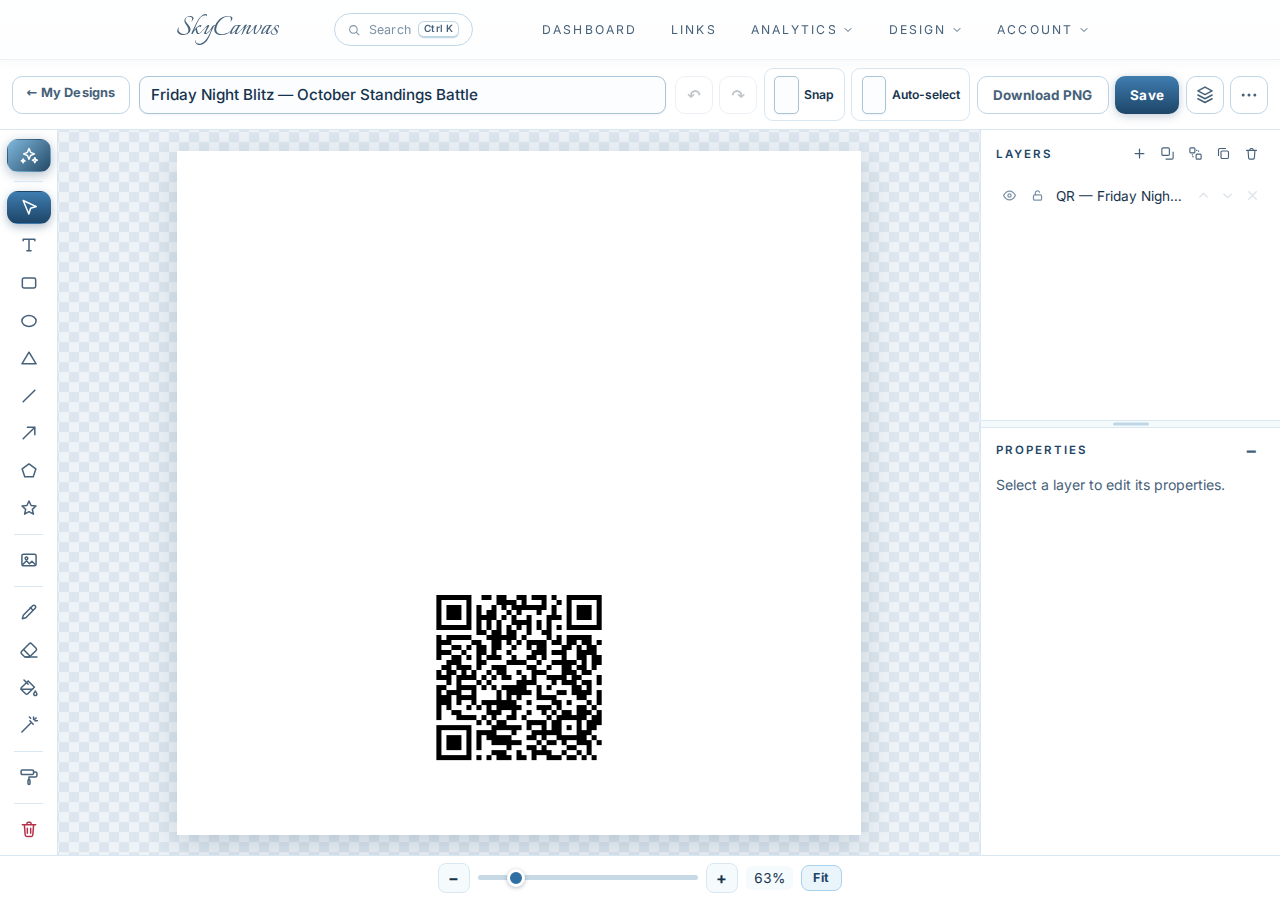
Task: Click the copy icon in the Layers header
Action: [x=1223, y=153]
